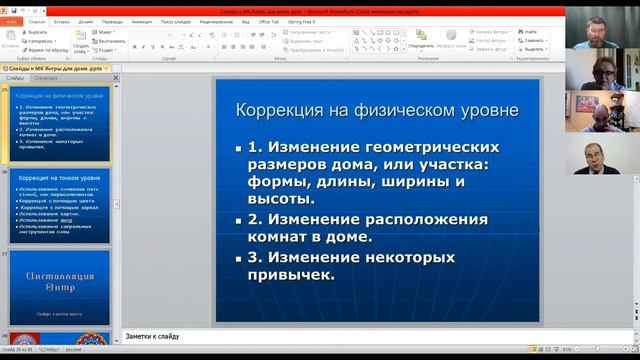Toggle strikethrough formatting
Viewport: 640px width, 360px height.
click(171, 47)
